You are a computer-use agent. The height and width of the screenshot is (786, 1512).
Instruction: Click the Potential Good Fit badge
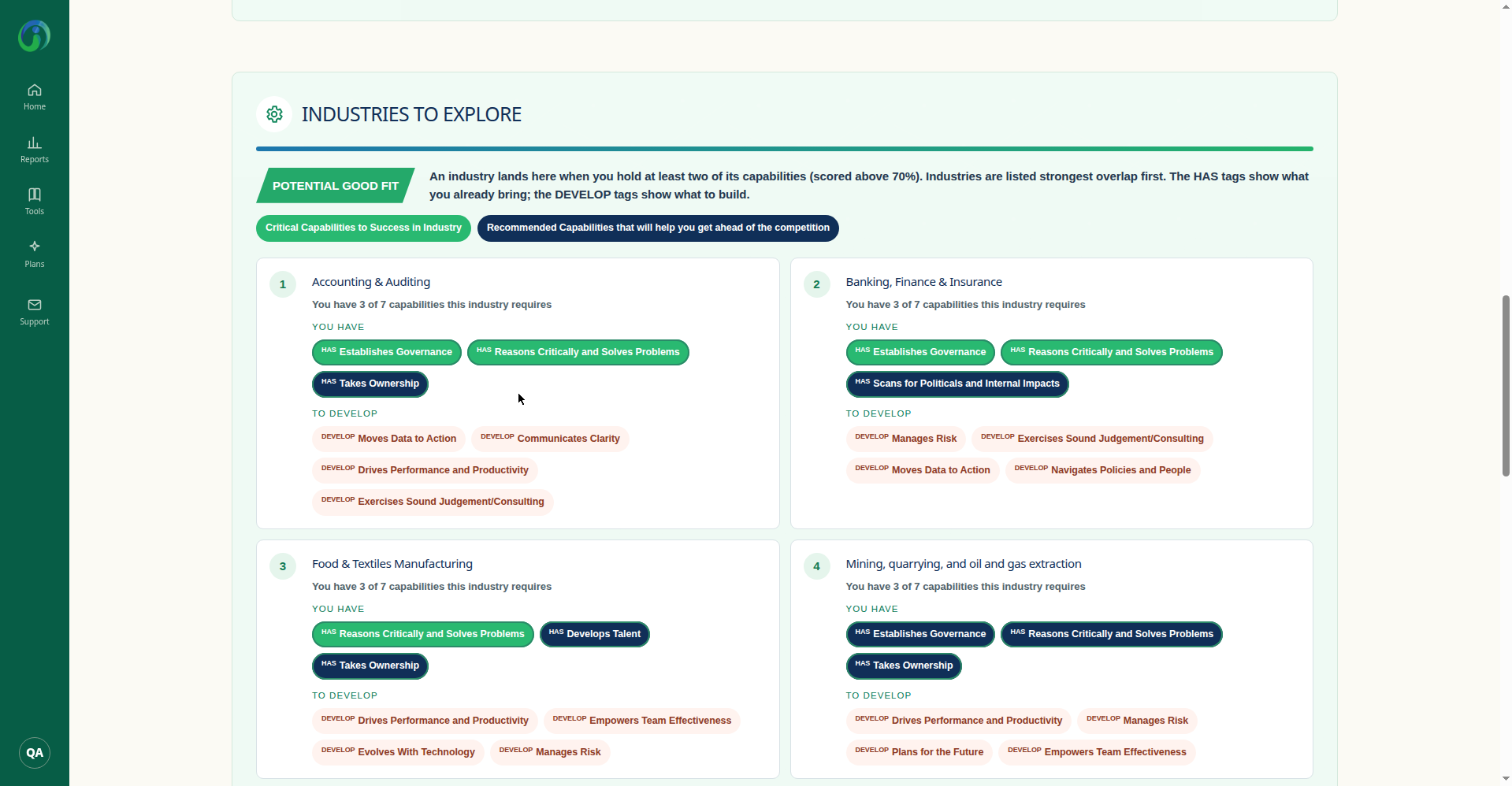pos(336,186)
